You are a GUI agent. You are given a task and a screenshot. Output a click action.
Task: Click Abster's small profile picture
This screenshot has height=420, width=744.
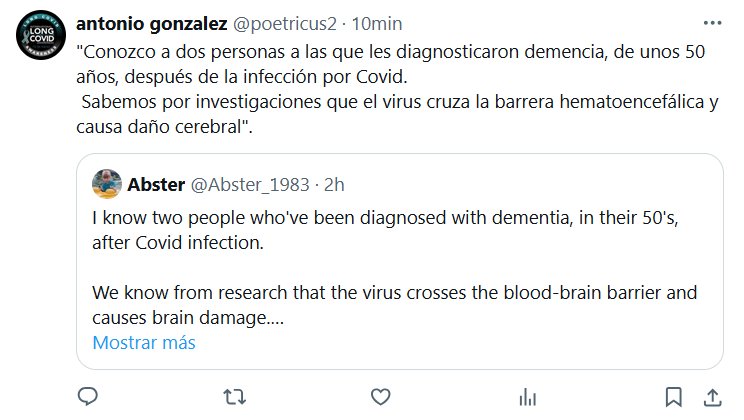click(x=107, y=184)
